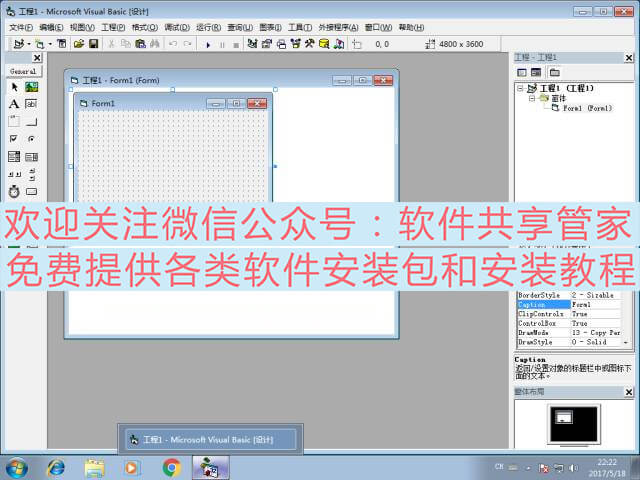Collapse the 窗体 folder node
The image size is (640, 480).
pos(532,98)
